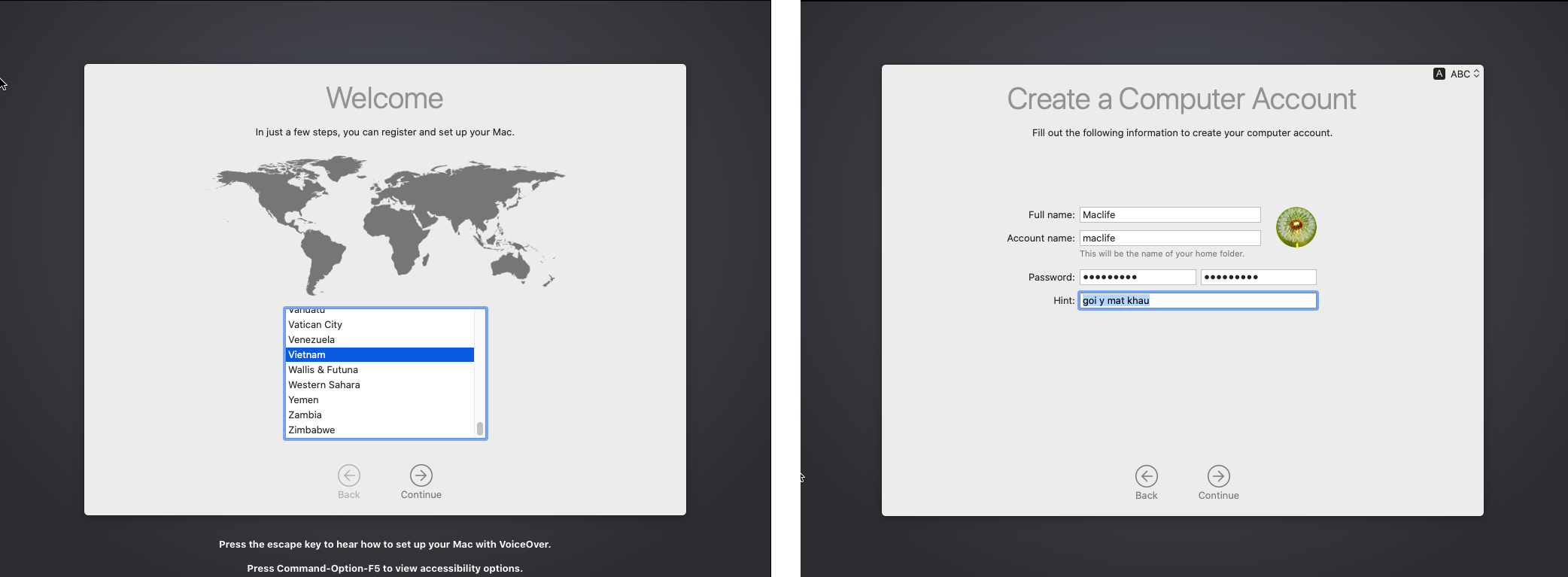Click the Account name field
The height and width of the screenshot is (577, 1568).
pos(1169,238)
